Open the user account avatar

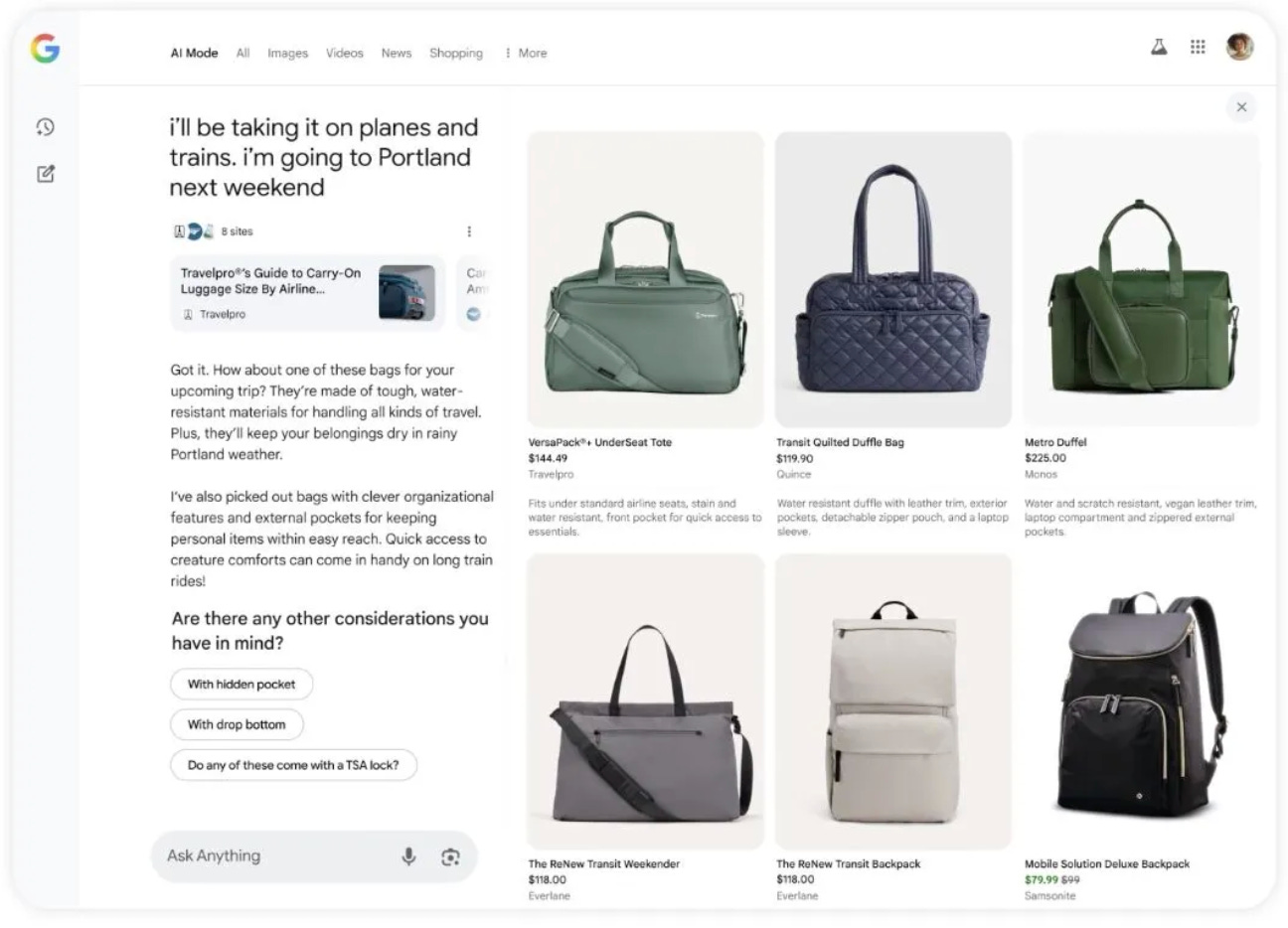coord(1239,47)
